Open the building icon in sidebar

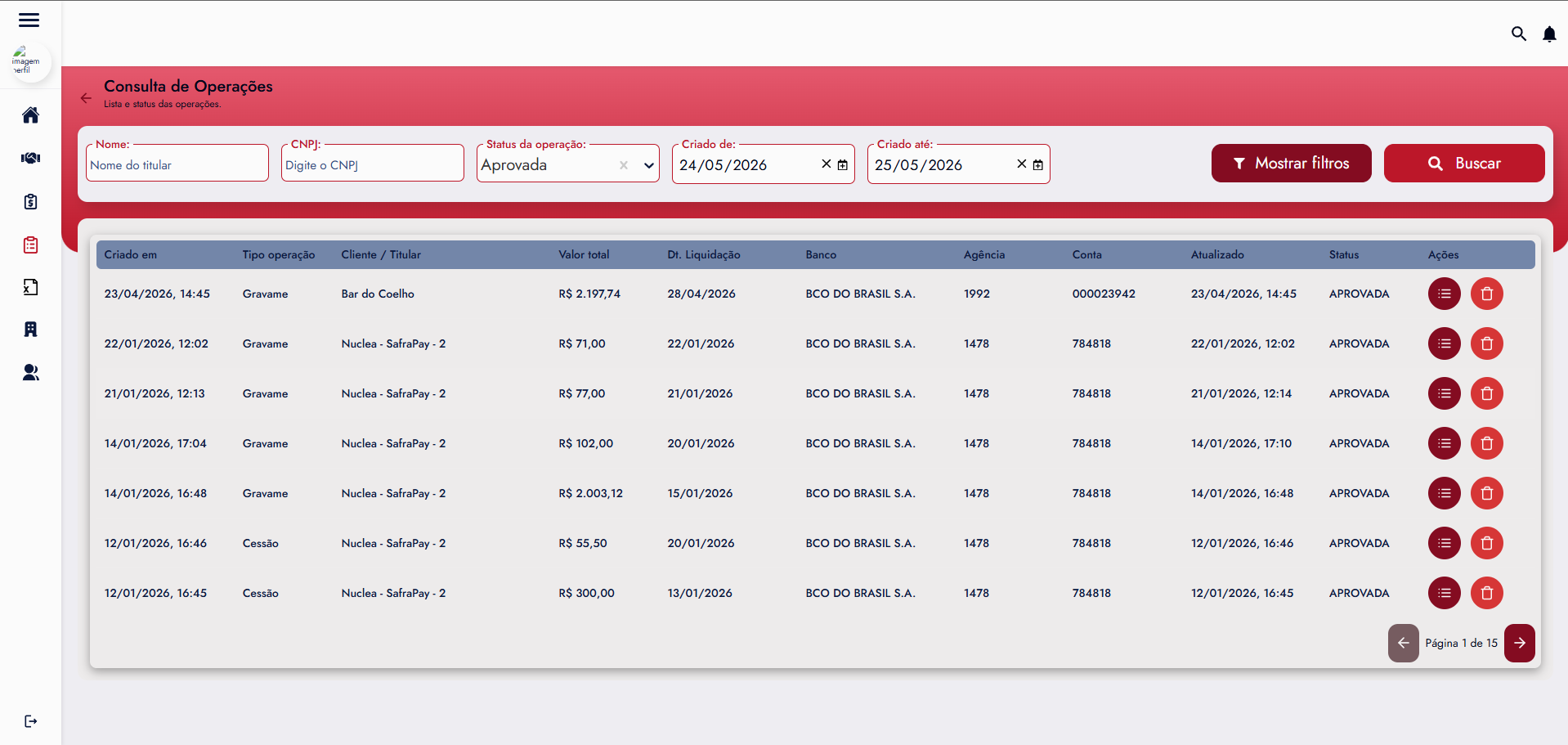pos(30,330)
